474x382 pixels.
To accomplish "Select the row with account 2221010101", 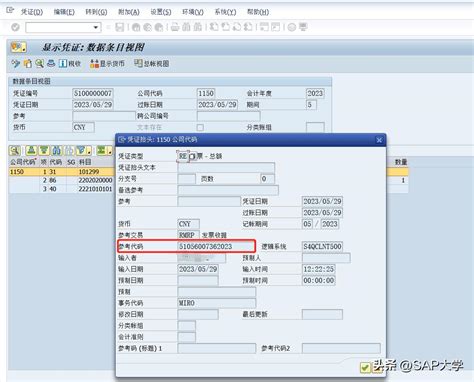I will click(62, 189).
